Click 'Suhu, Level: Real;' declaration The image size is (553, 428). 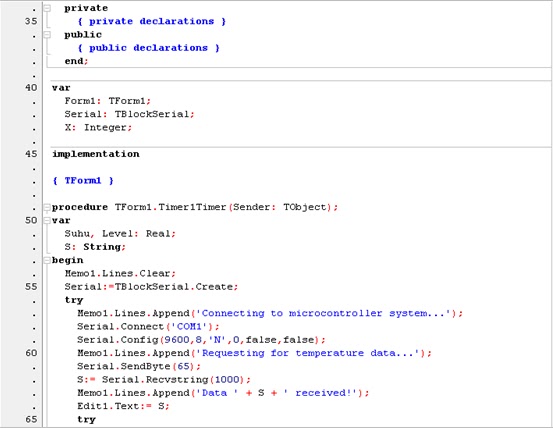(120, 234)
